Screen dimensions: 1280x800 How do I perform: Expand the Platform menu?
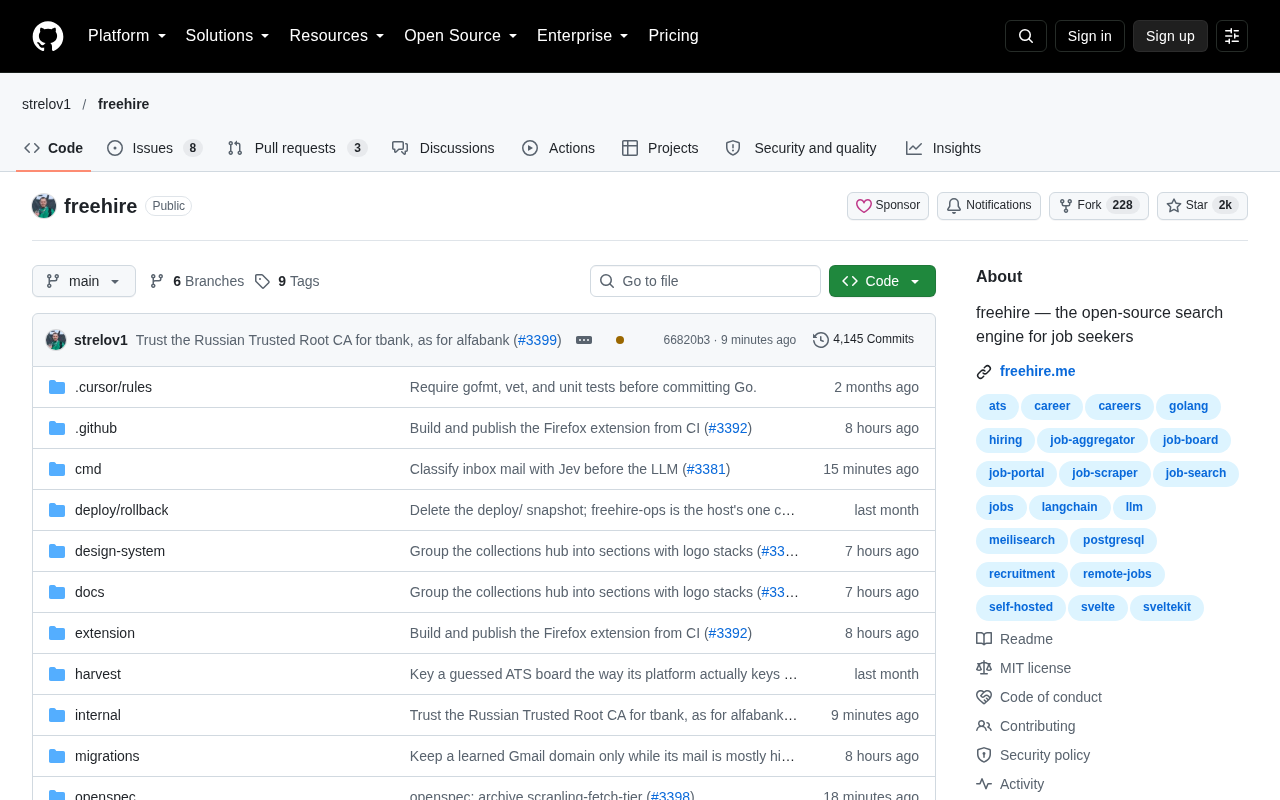point(127,36)
